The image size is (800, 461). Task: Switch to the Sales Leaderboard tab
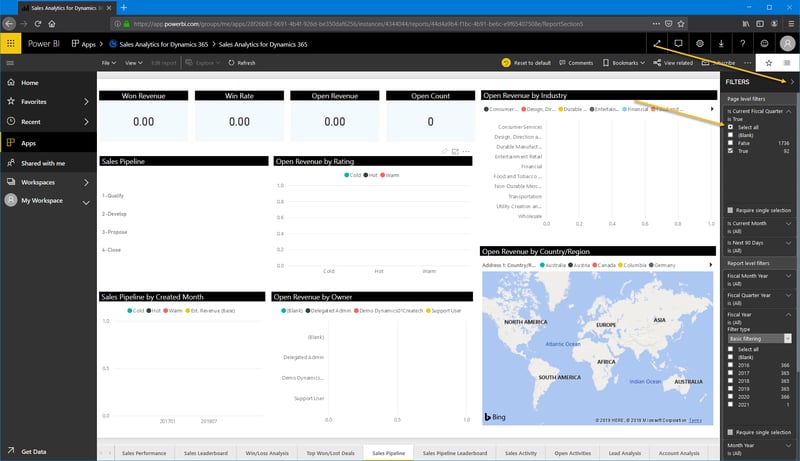206,453
